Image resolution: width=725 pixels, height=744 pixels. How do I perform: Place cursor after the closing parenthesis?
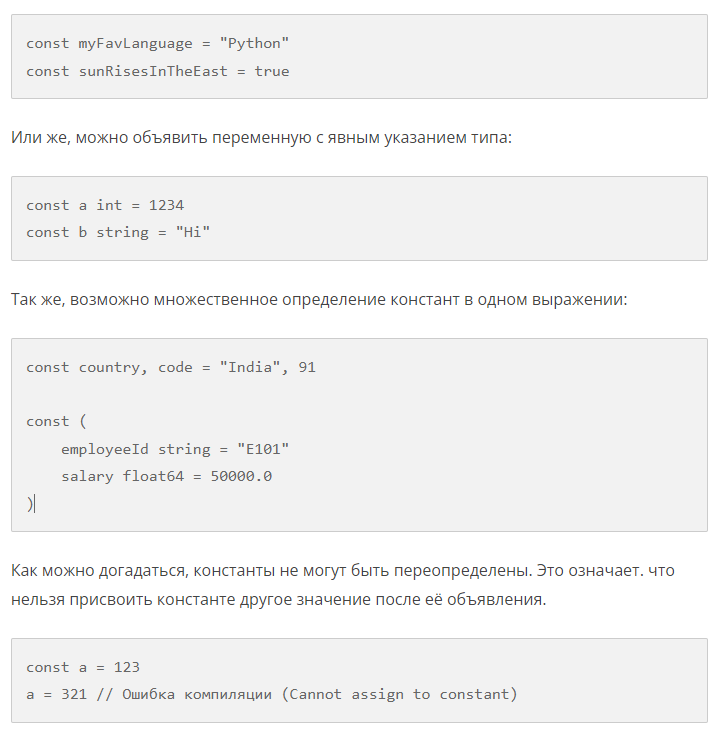pyautogui.click(x=34, y=503)
